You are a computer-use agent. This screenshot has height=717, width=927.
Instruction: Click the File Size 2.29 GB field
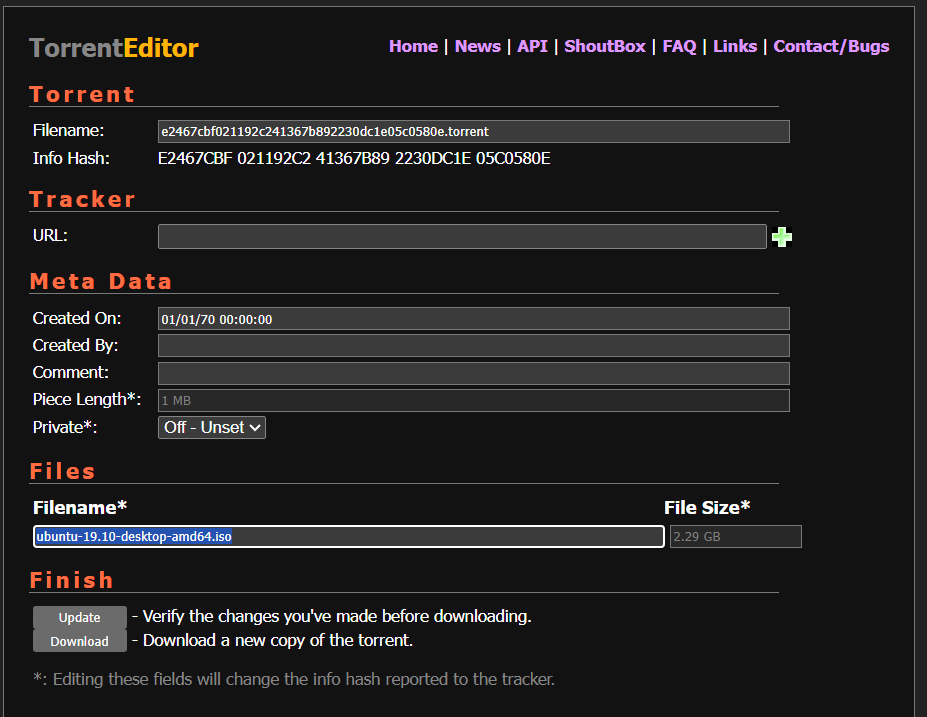[735, 537]
